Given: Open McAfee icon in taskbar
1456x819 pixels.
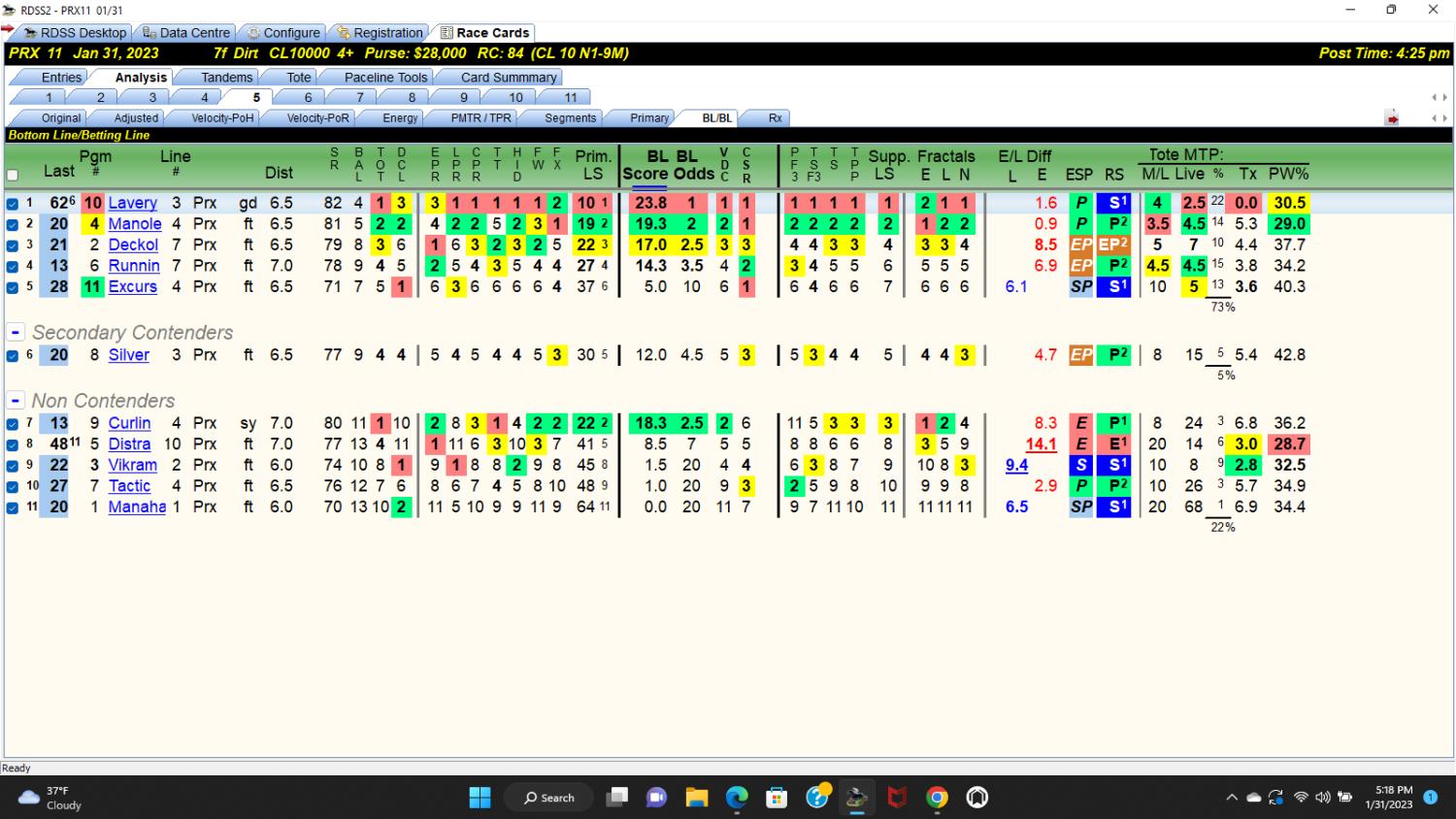Looking at the screenshot, I should [x=897, y=798].
